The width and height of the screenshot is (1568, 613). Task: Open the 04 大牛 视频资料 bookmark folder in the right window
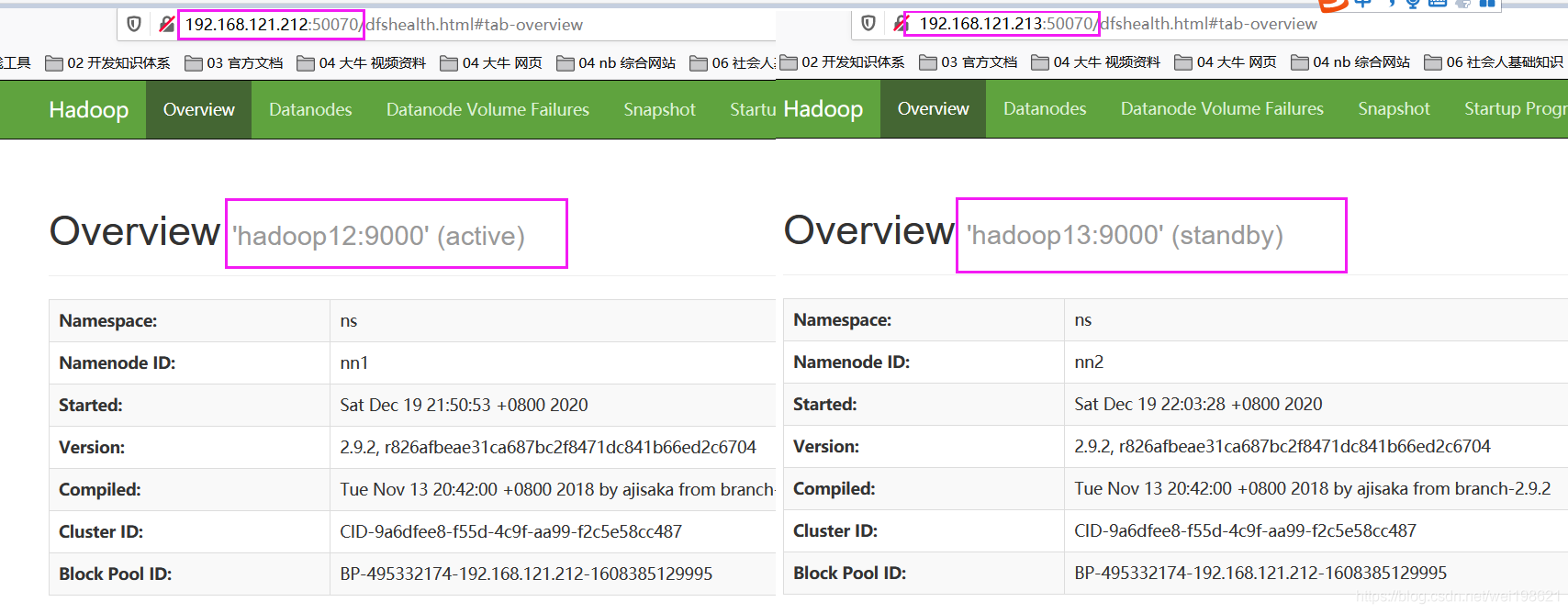pos(1096,62)
